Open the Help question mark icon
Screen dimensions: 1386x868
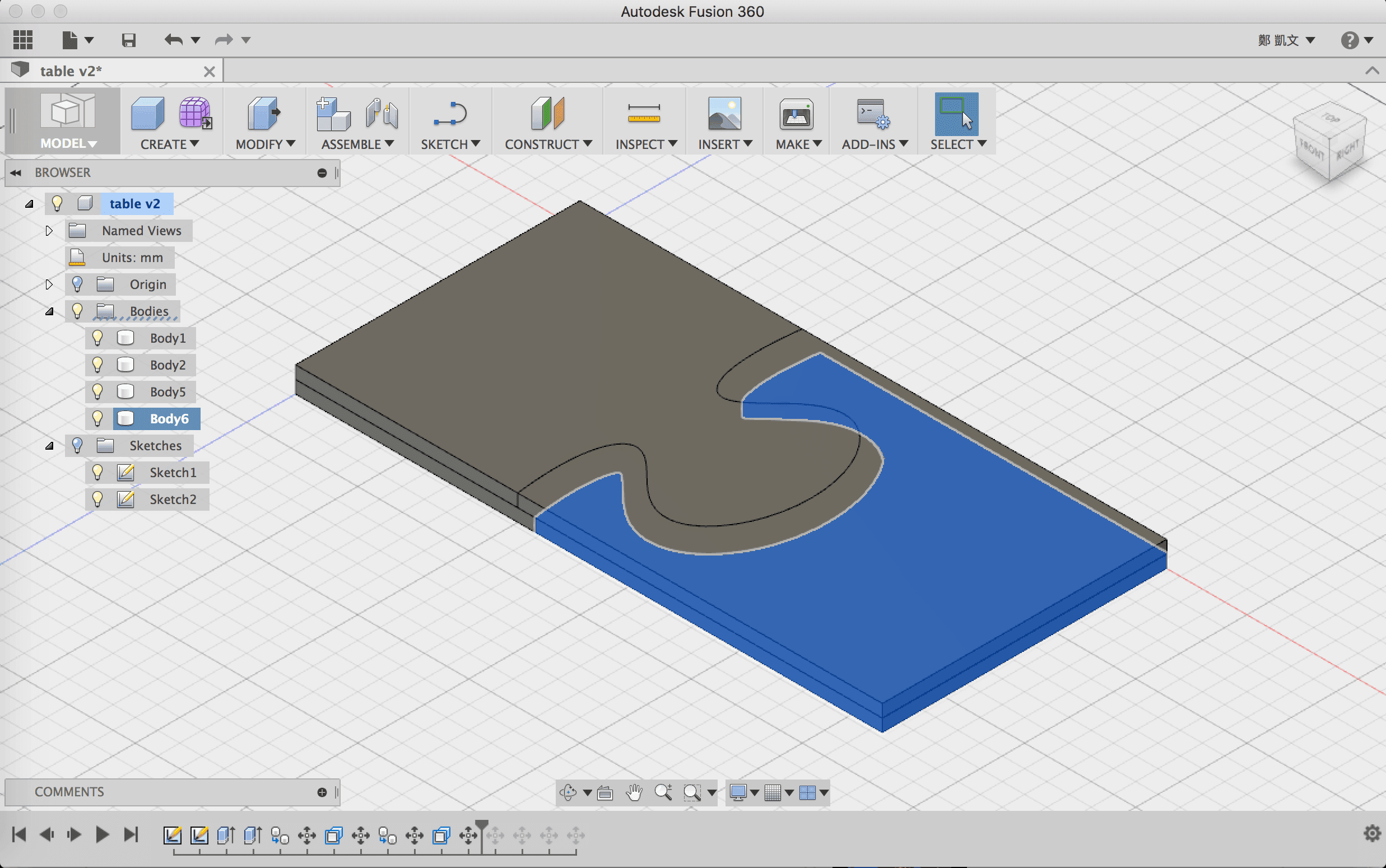pos(1349,40)
